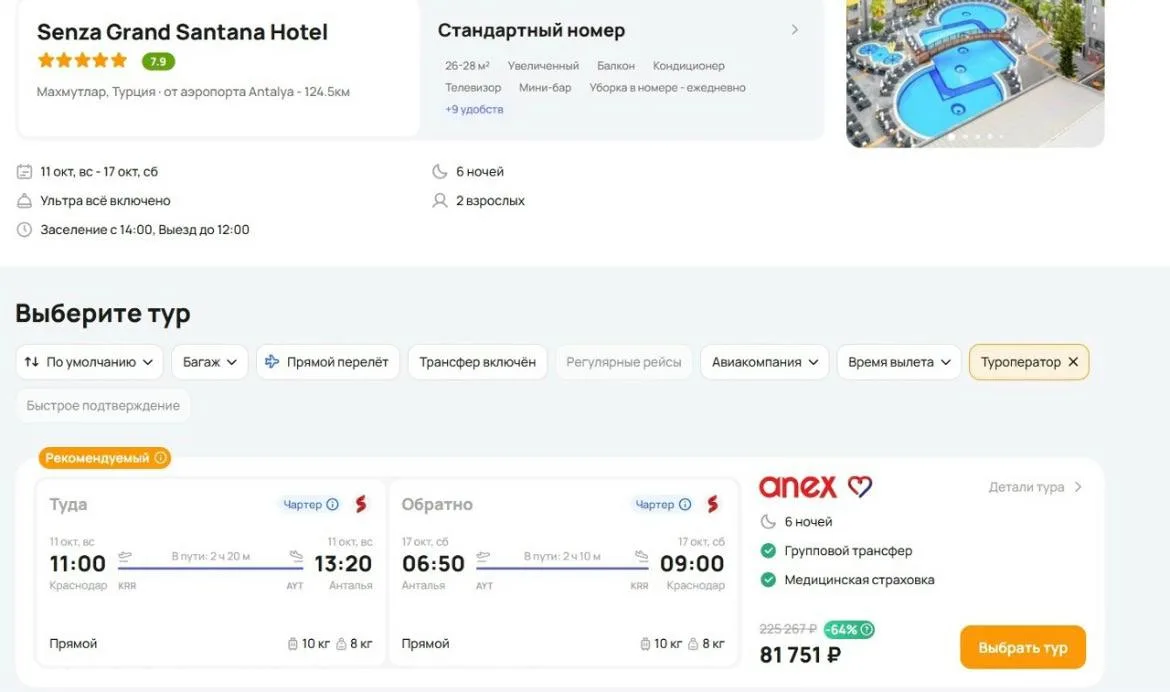The height and width of the screenshot is (692, 1170).
Task: Open the hotel pool photo thumbnail
Action: pyautogui.click(x=975, y=72)
